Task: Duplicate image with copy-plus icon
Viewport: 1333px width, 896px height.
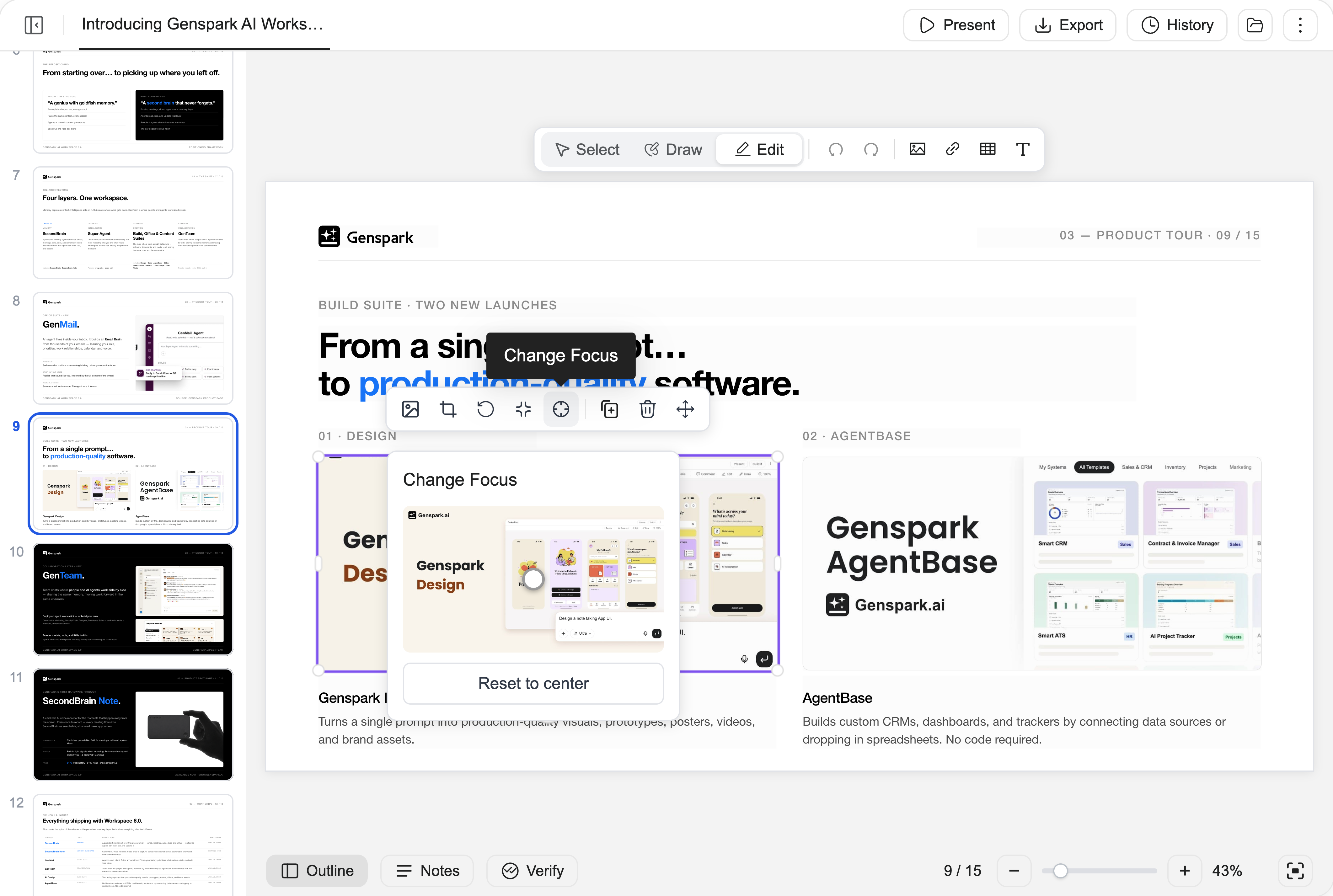Action: point(610,409)
